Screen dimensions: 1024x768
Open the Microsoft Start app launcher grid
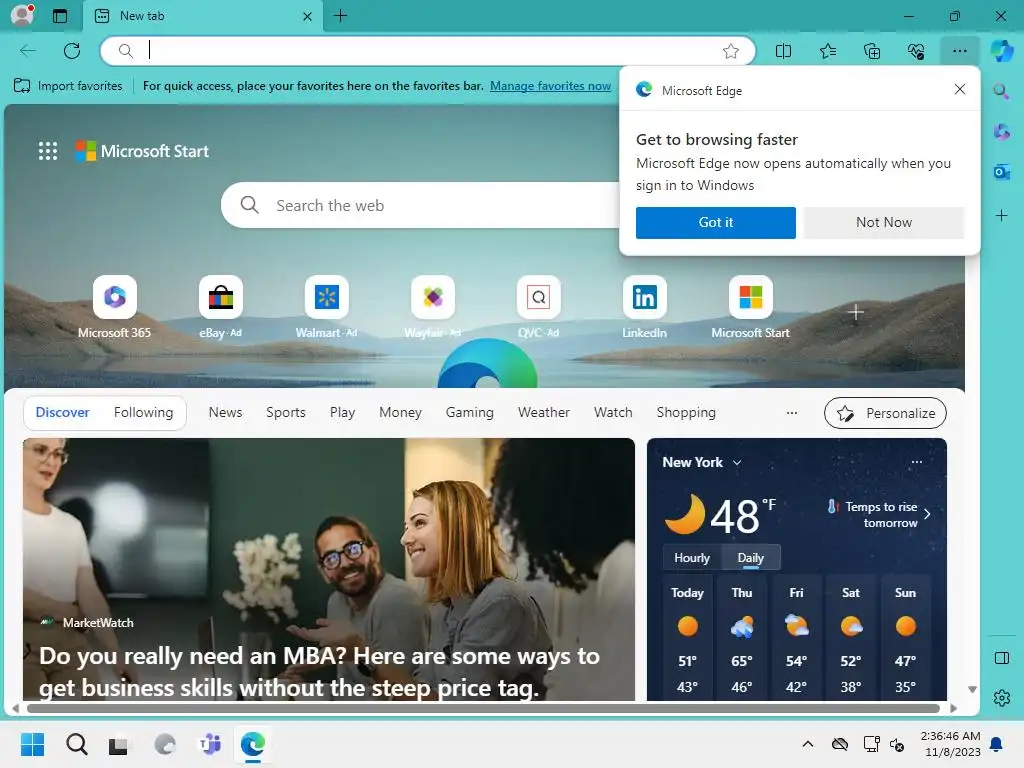(x=48, y=151)
